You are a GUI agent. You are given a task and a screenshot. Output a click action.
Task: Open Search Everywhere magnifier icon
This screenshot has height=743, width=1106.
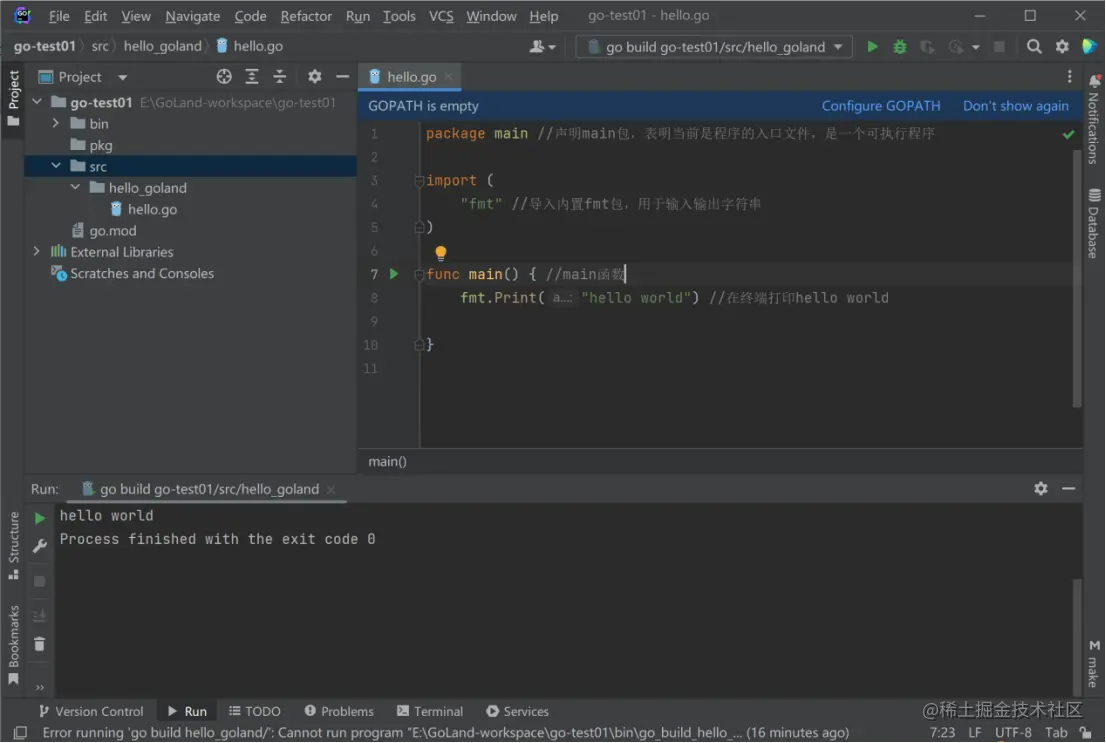[1034, 46]
